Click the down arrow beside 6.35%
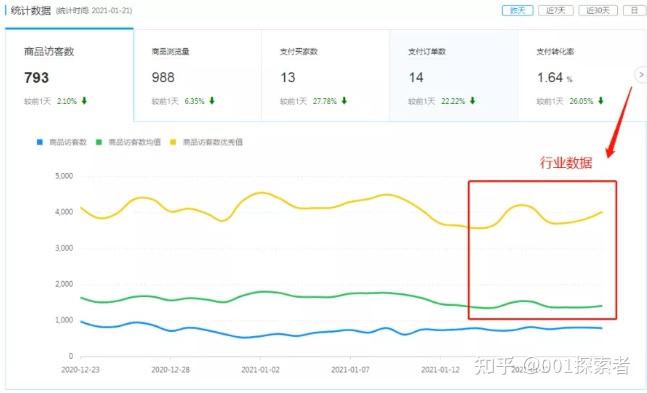This screenshot has width=647, height=393. point(212,101)
